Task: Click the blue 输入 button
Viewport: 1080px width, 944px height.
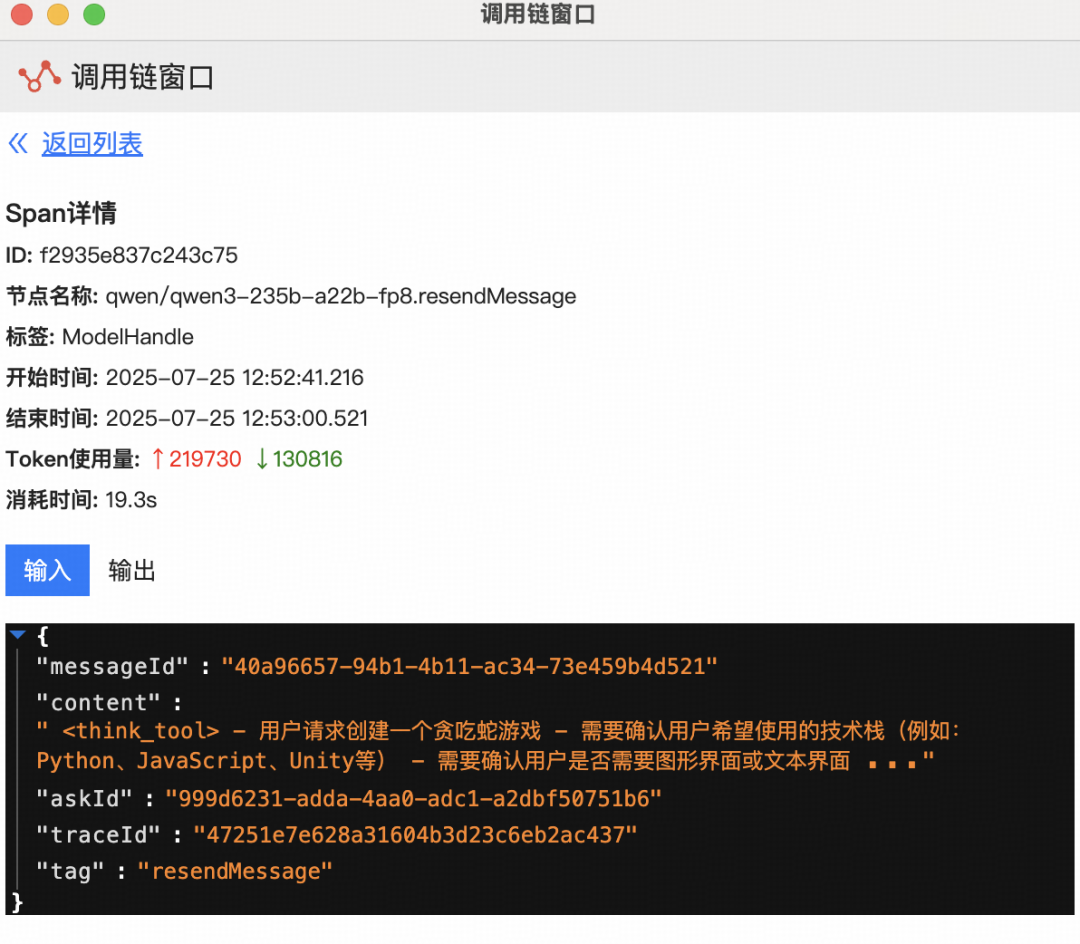Action: [47, 570]
